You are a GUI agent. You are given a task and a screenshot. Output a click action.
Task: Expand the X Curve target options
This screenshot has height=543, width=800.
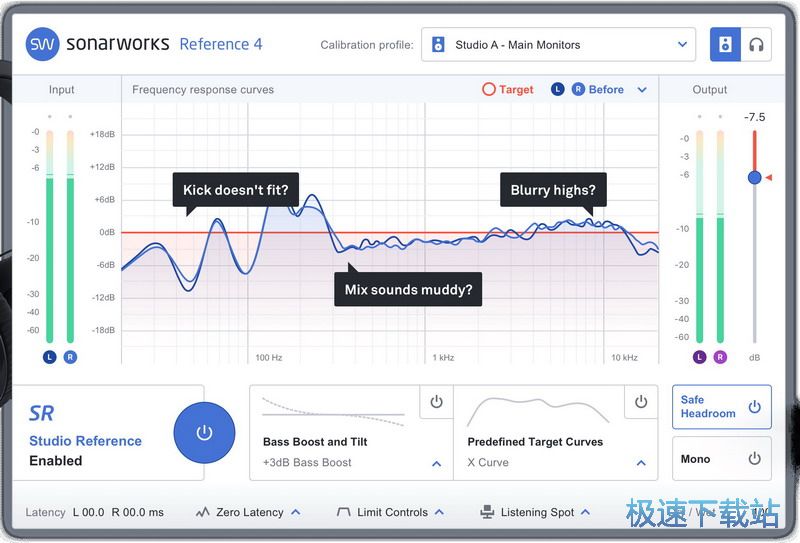[641, 463]
